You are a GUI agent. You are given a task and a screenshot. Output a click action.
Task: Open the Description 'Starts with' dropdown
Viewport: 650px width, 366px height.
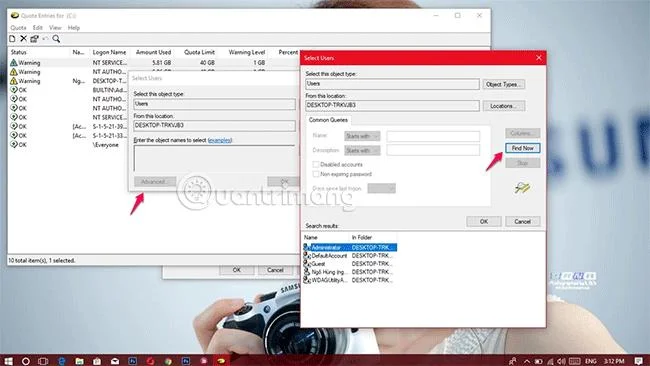click(362, 150)
